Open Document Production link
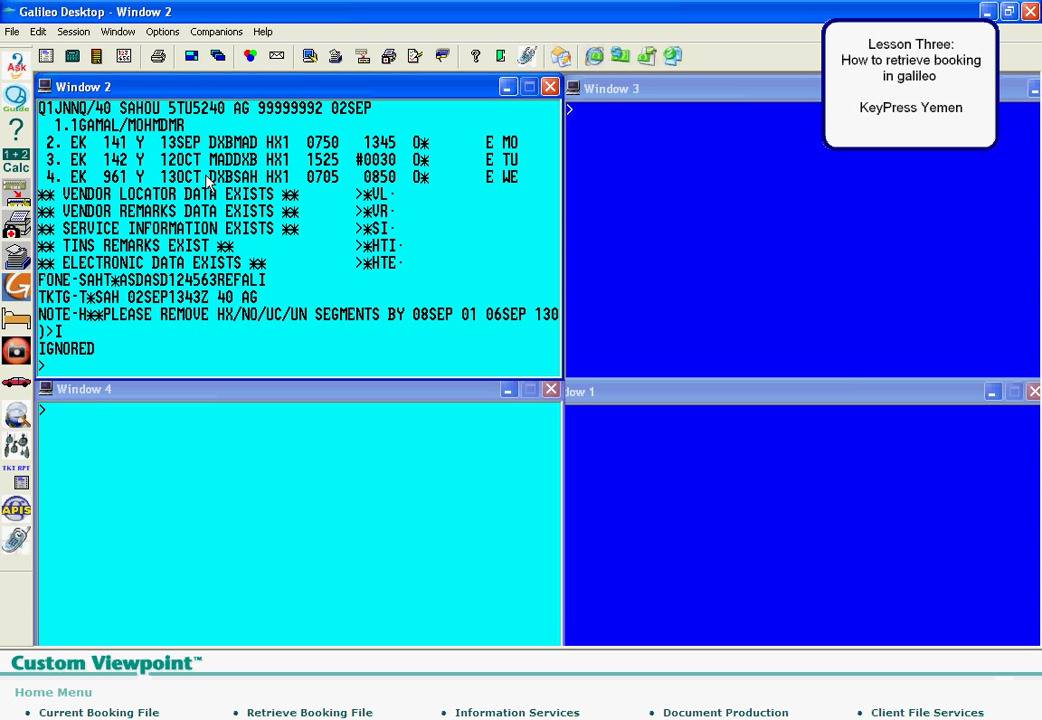This screenshot has width=1042, height=720. pos(726,712)
